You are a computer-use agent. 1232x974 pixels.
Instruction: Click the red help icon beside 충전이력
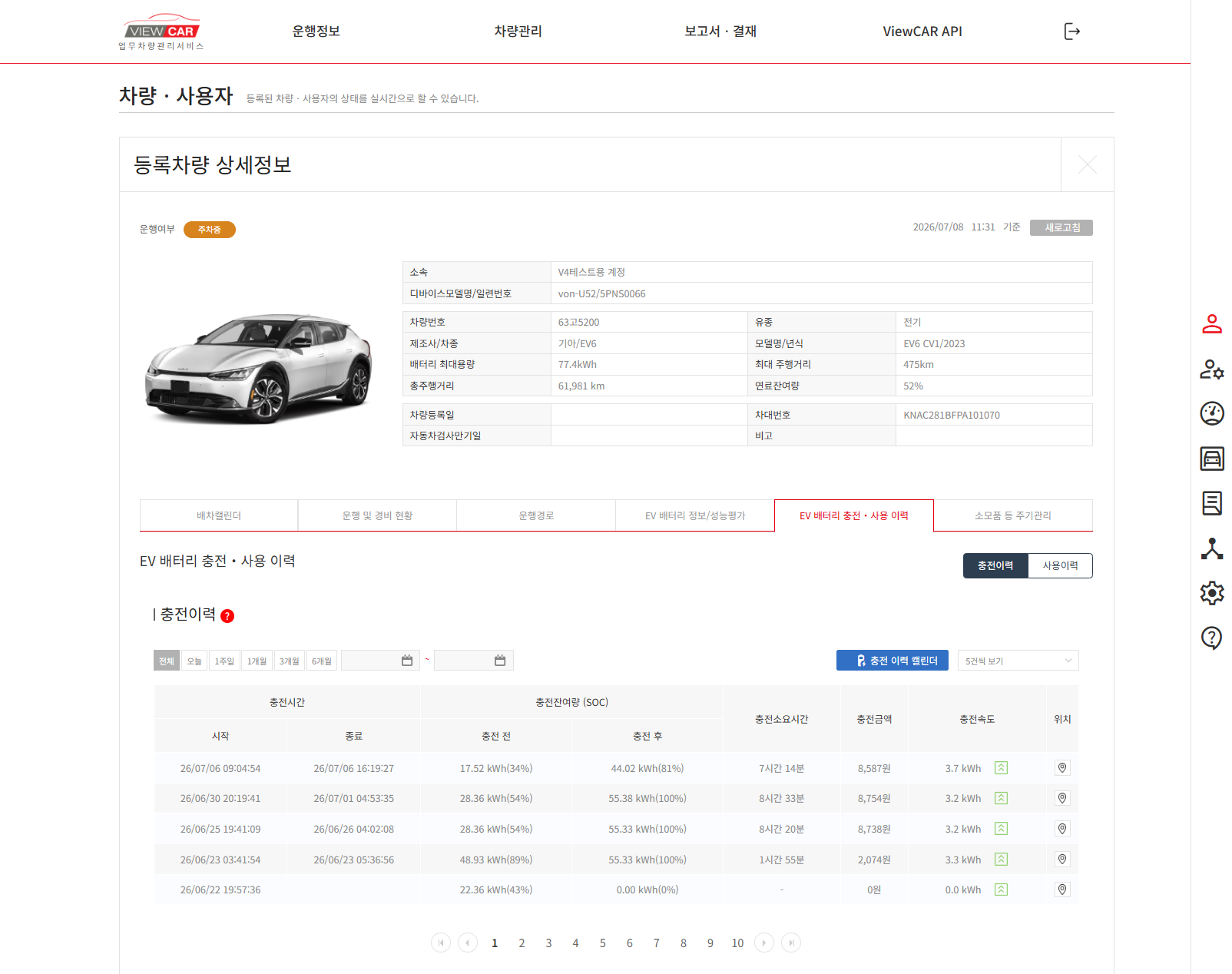pyautogui.click(x=227, y=616)
